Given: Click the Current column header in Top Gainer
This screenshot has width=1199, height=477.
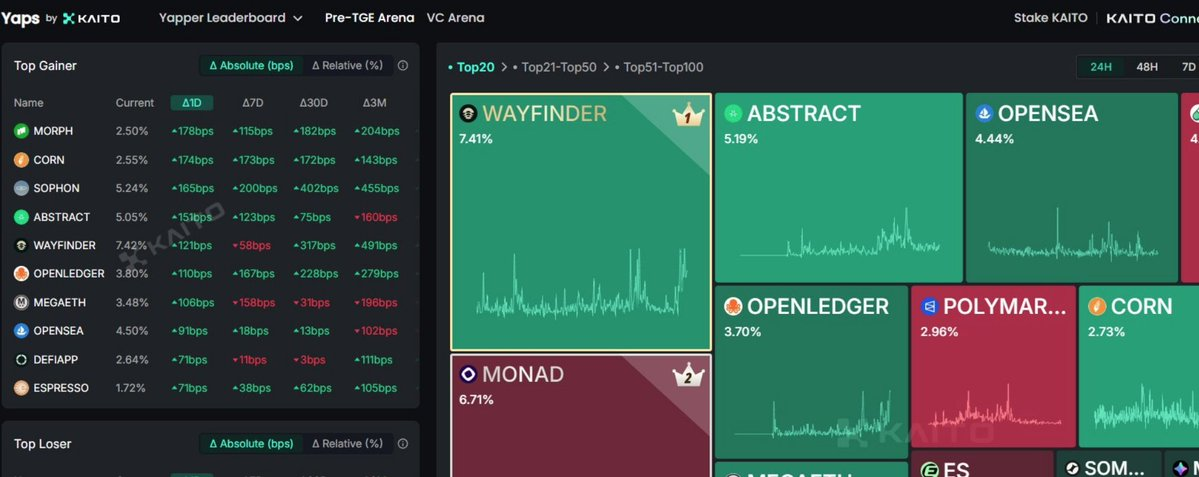Looking at the screenshot, I should [135, 102].
